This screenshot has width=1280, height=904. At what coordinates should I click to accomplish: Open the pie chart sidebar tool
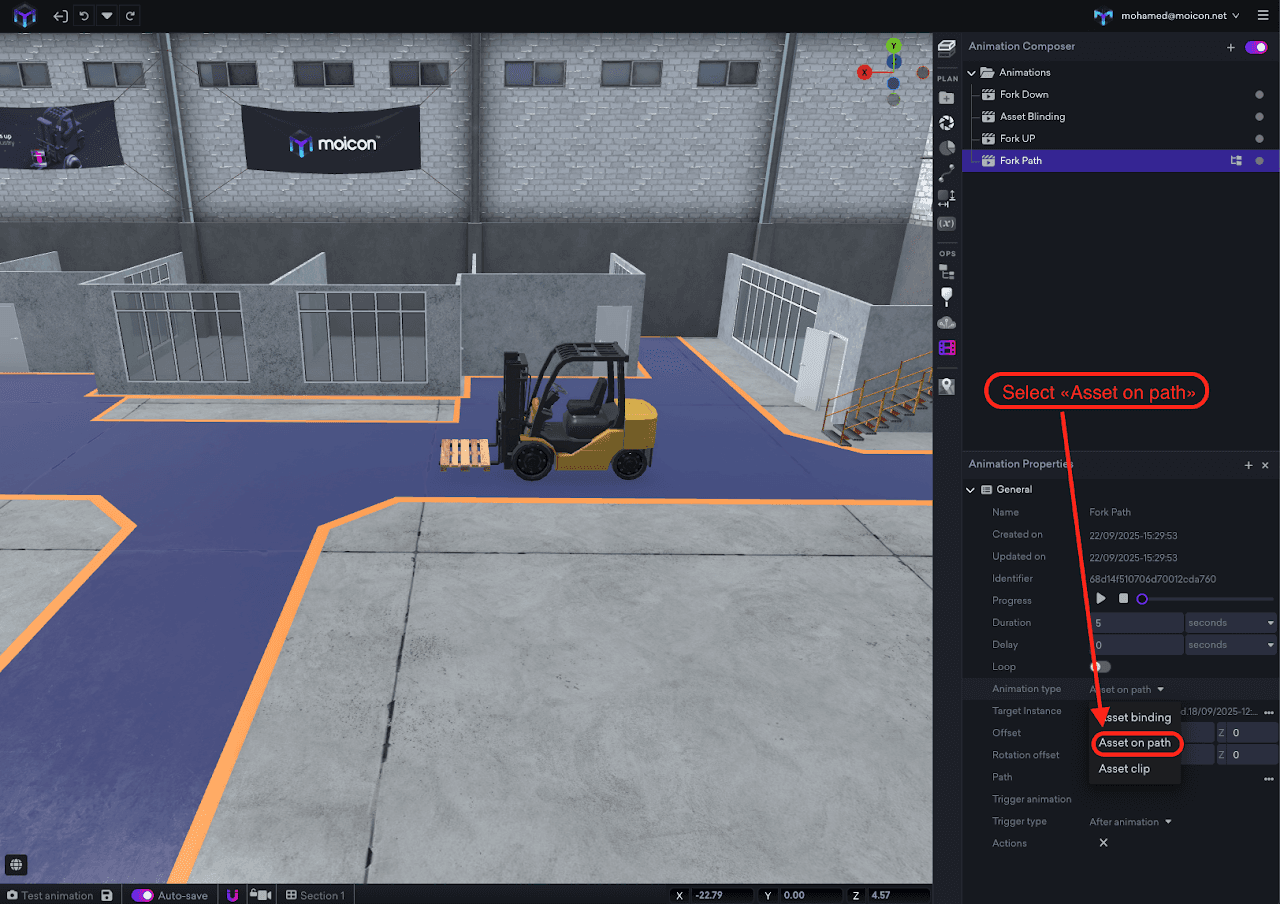(x=947, y=148)
